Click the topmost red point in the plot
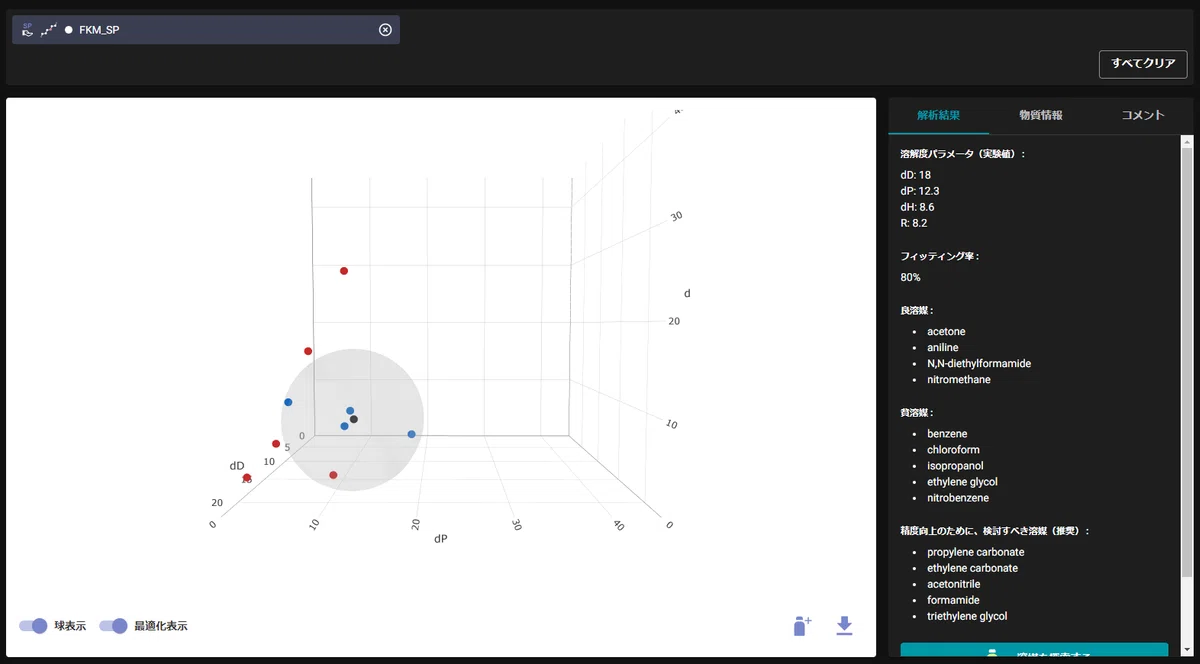 point(344,271)
